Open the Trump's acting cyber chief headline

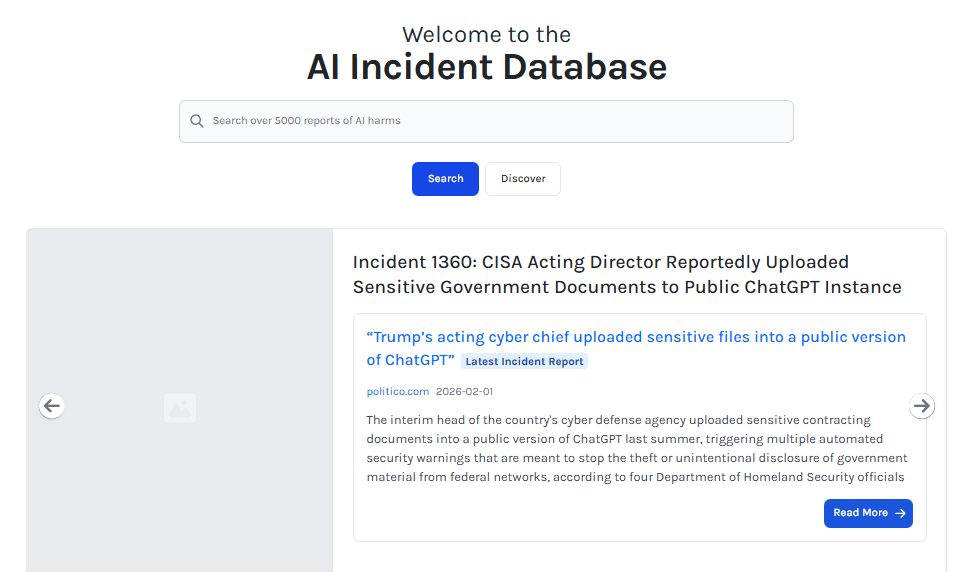(636, 338)
